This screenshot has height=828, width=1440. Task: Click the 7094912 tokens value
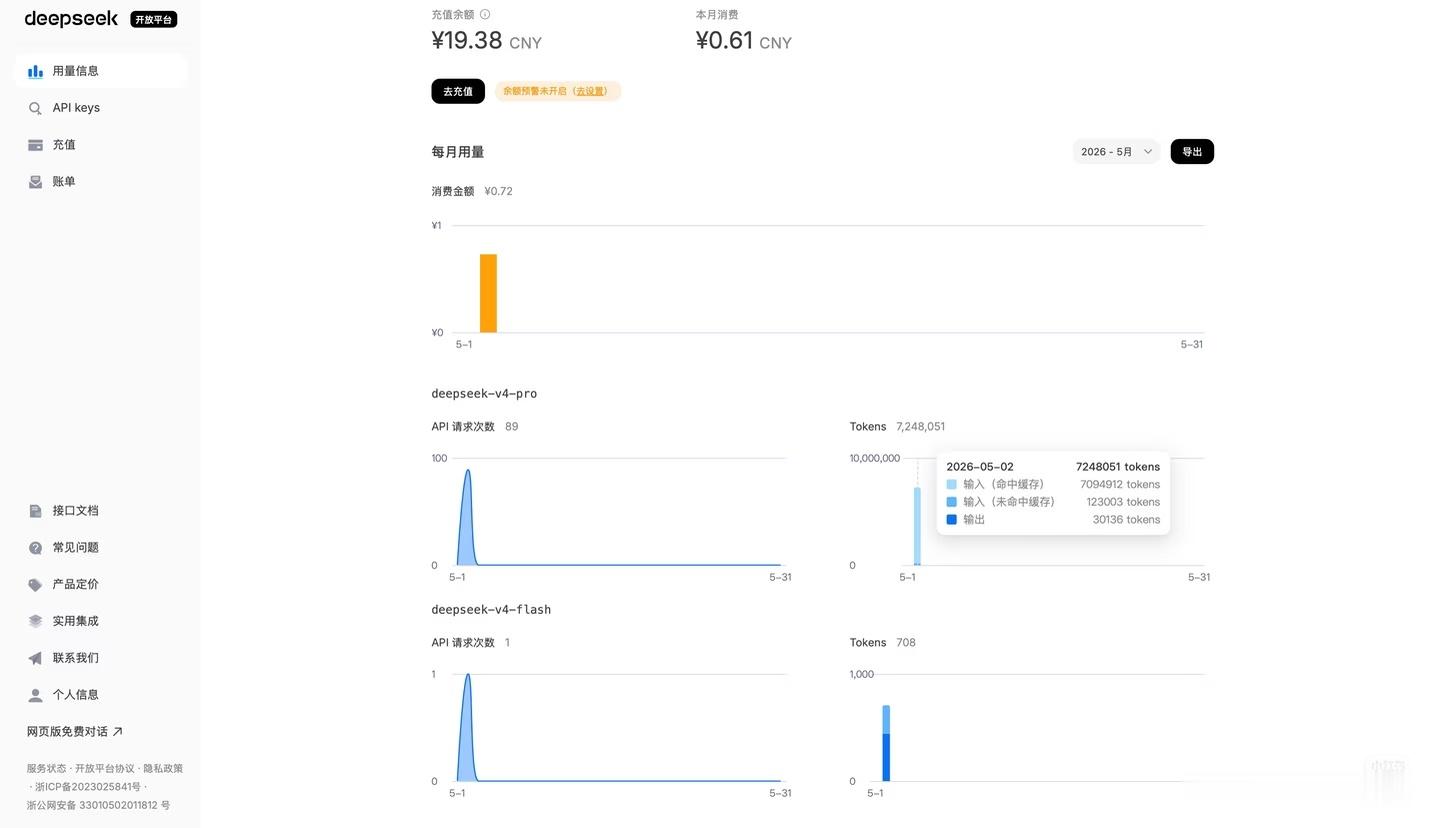pyautogui.click(x=1120, y=485)
